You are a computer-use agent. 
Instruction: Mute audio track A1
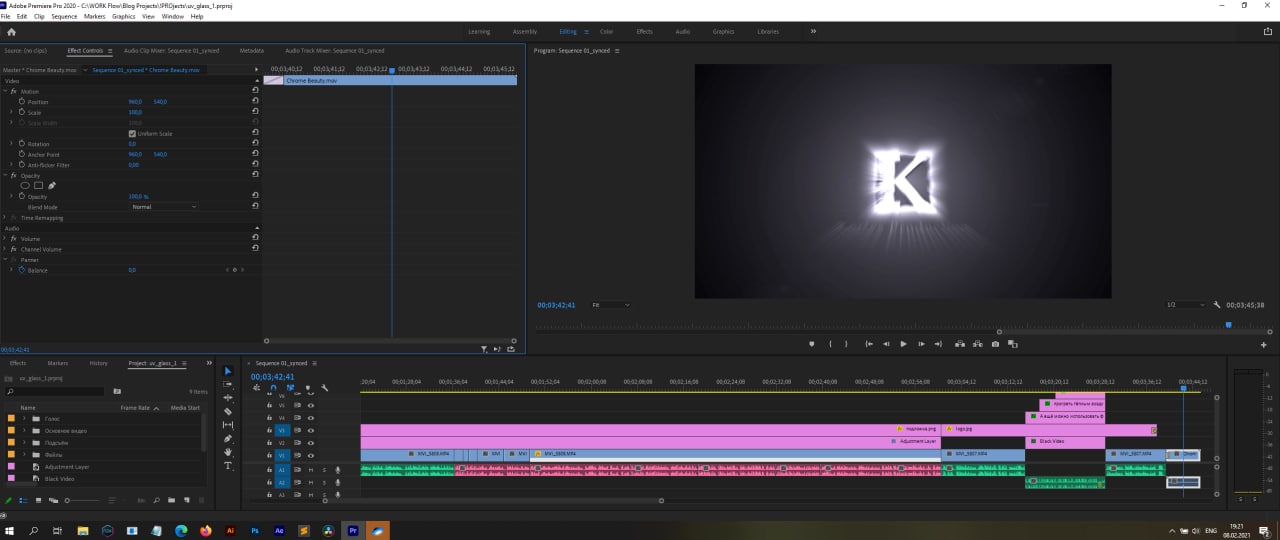click(x=311, y=469)
